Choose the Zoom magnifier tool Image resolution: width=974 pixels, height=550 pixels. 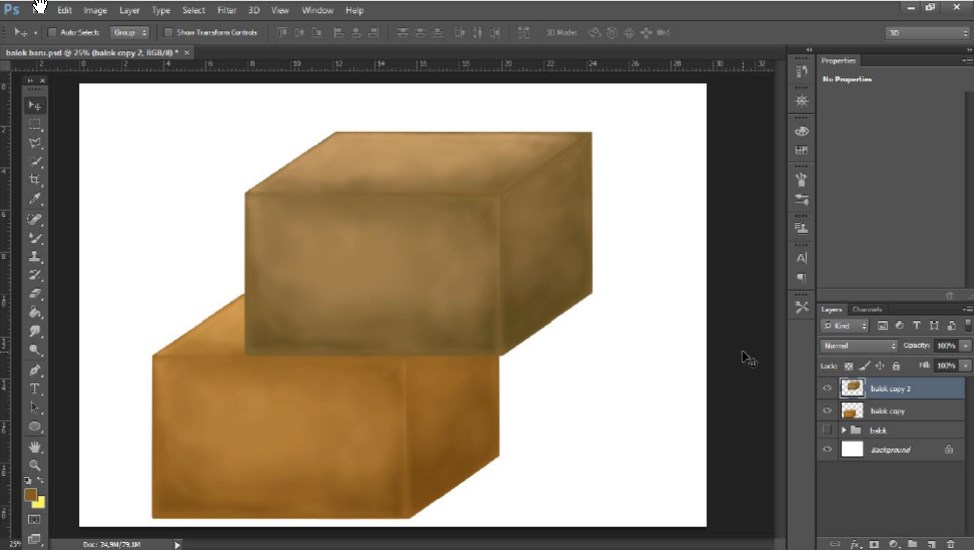35,465
